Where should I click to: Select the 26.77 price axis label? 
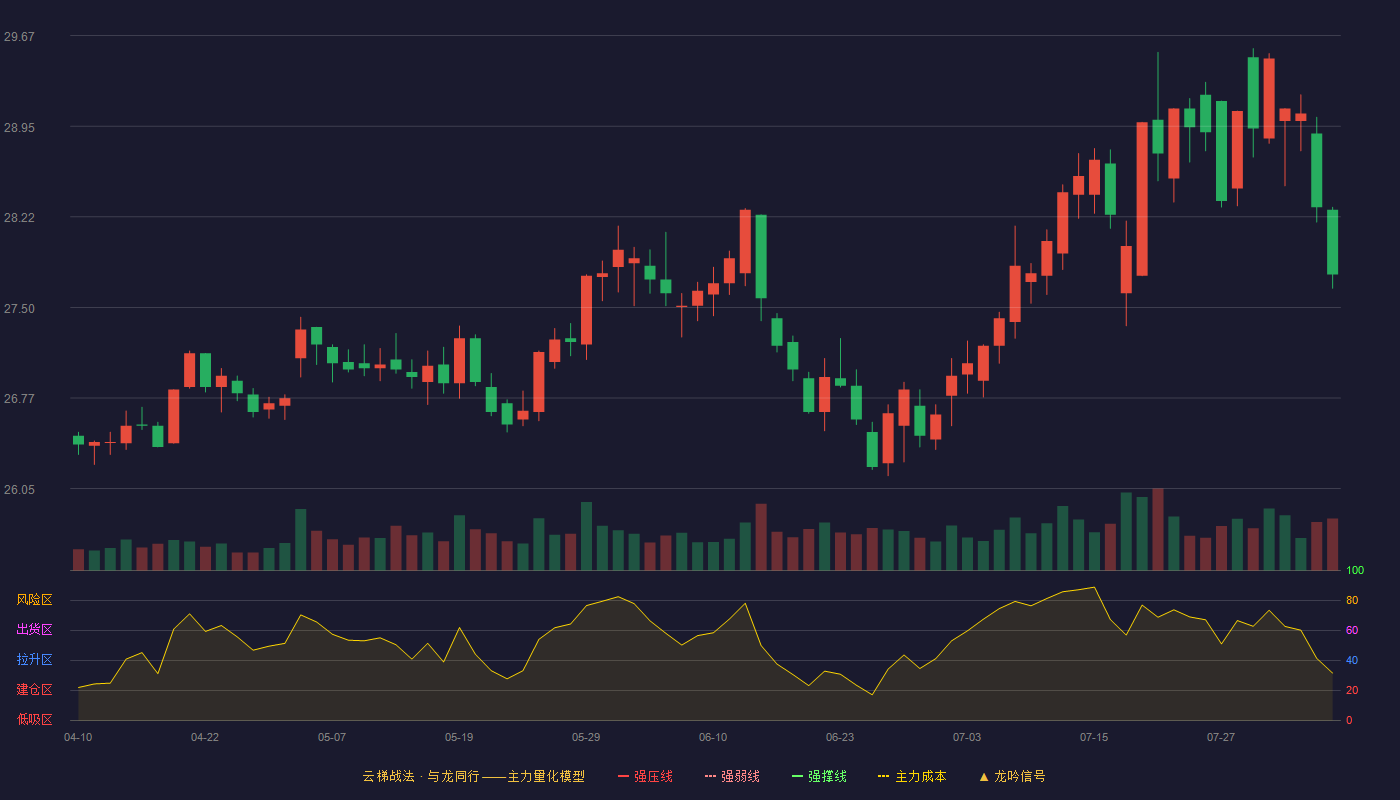tap(19, 399)
